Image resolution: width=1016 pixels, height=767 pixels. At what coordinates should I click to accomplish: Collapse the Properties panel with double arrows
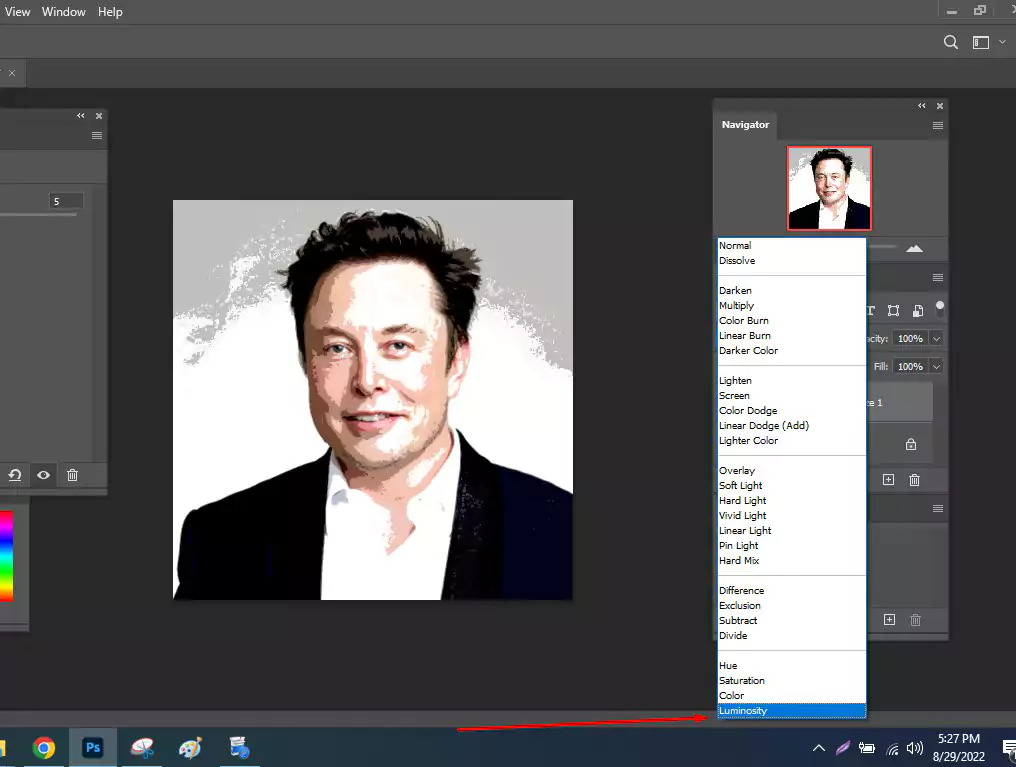click(x=80, y=115)
